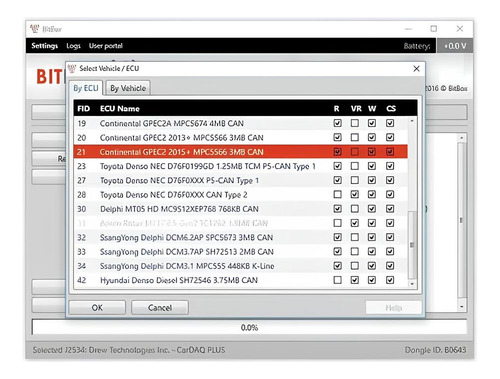Click the VR column header
The image size is (500, 379).
[356, 109]
